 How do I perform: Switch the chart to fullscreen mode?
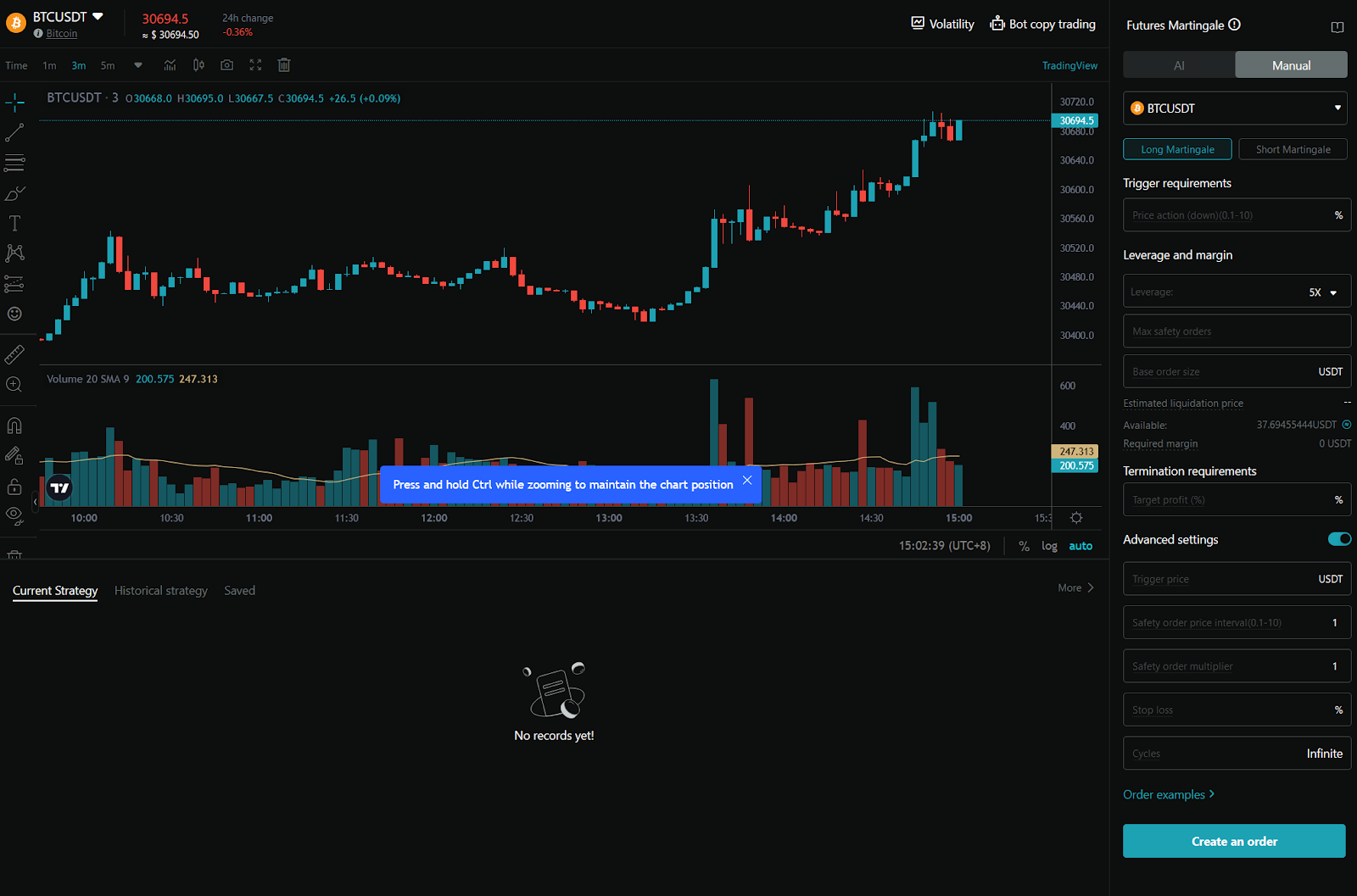click(x=255, y=65)
